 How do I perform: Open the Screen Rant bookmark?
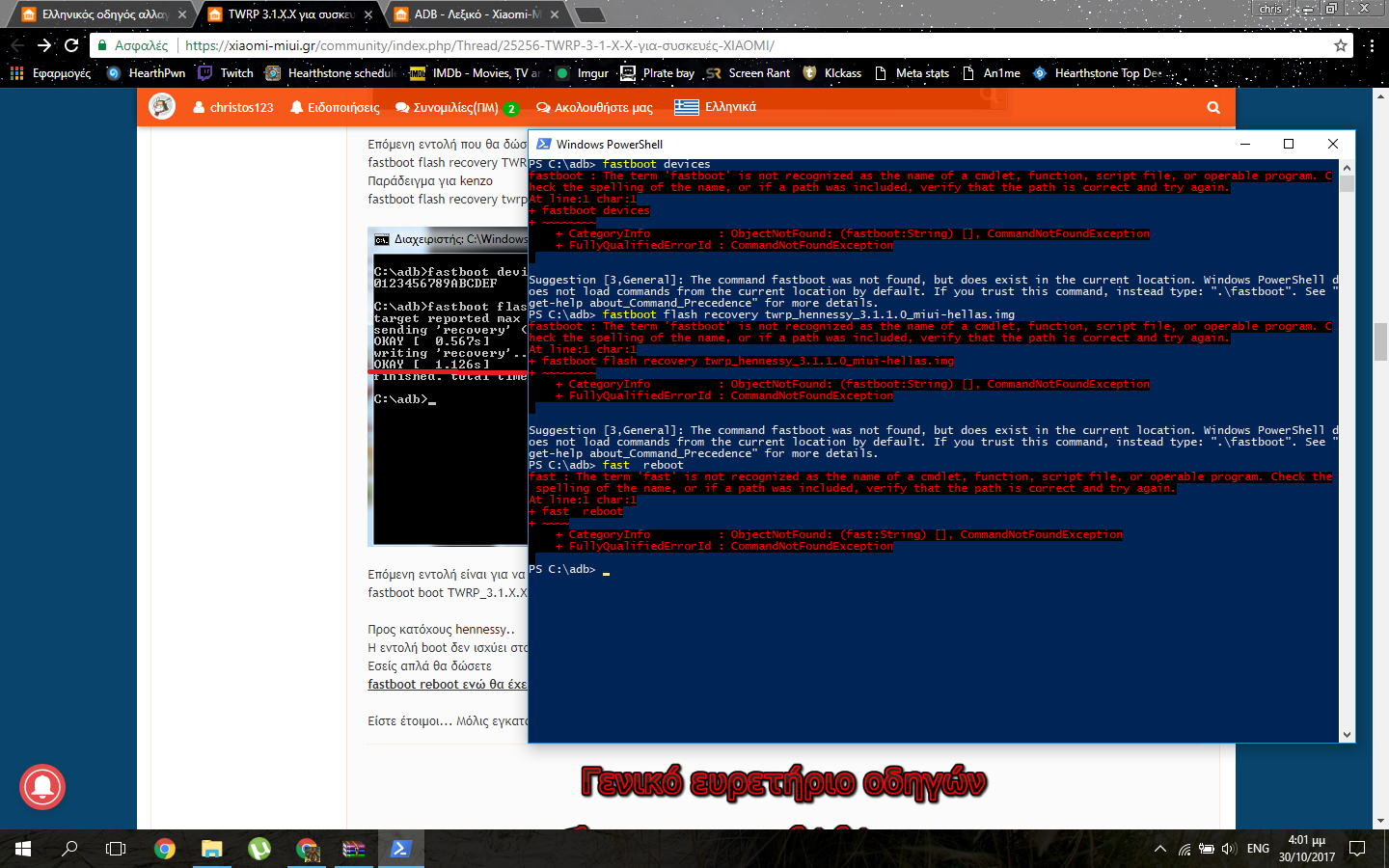(748, 73)
